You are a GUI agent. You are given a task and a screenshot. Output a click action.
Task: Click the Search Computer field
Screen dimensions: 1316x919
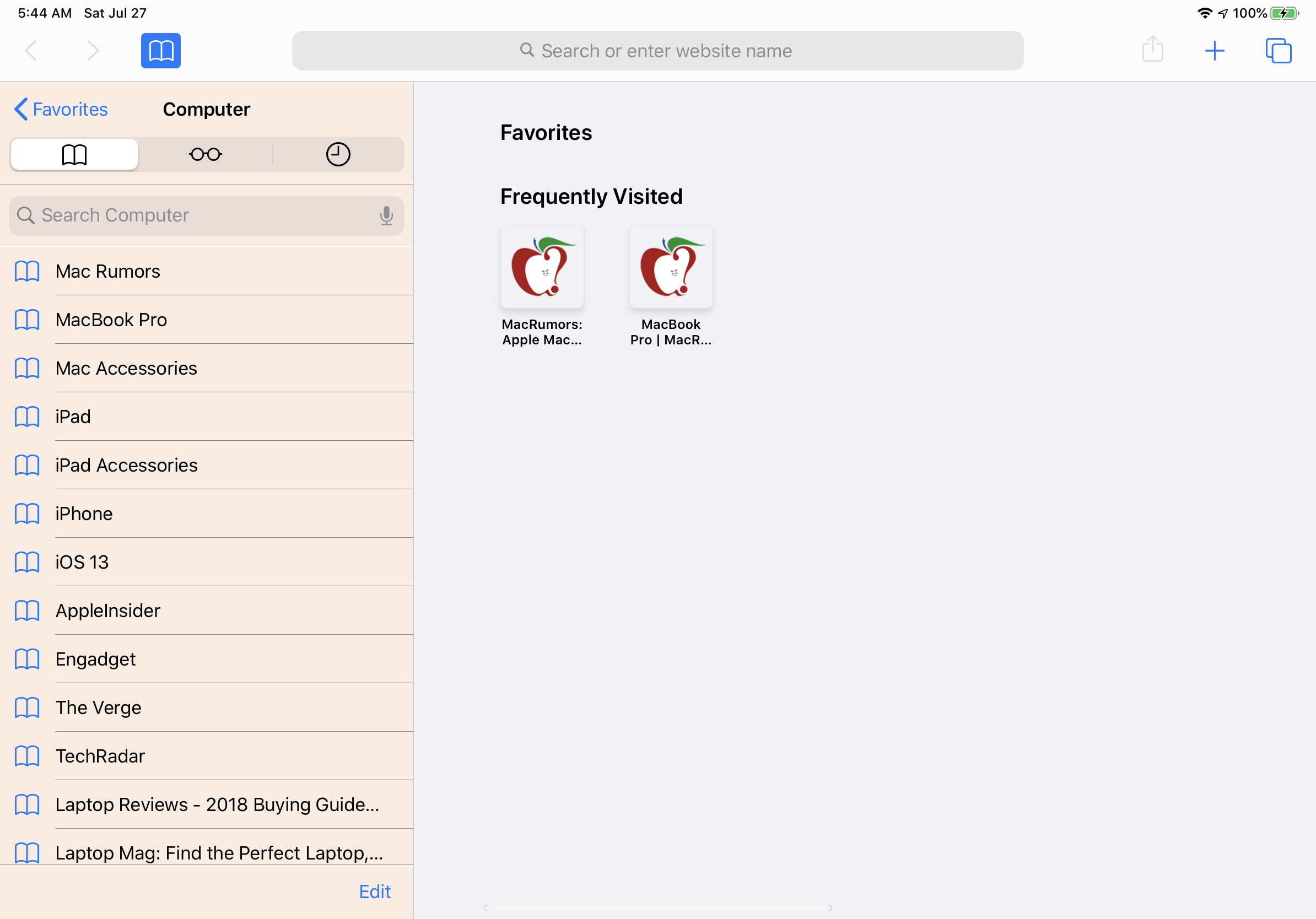click(195, 216)
